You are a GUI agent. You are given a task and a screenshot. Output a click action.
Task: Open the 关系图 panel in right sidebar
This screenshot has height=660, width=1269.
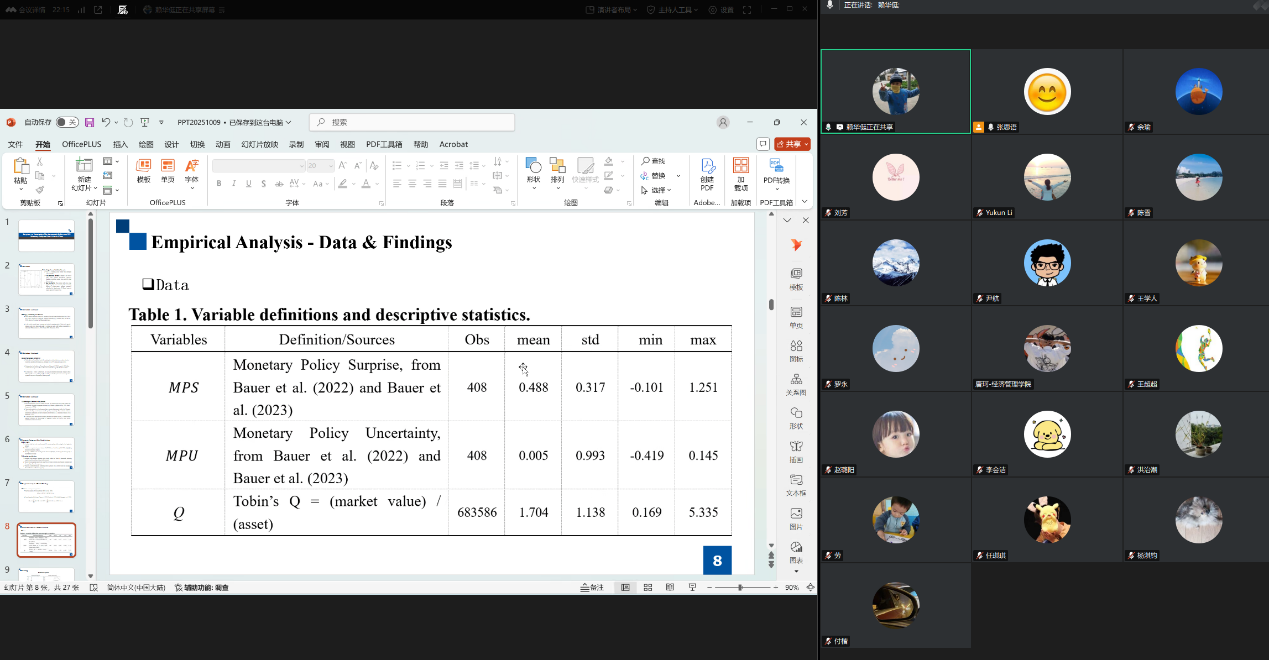coord(796,383)
